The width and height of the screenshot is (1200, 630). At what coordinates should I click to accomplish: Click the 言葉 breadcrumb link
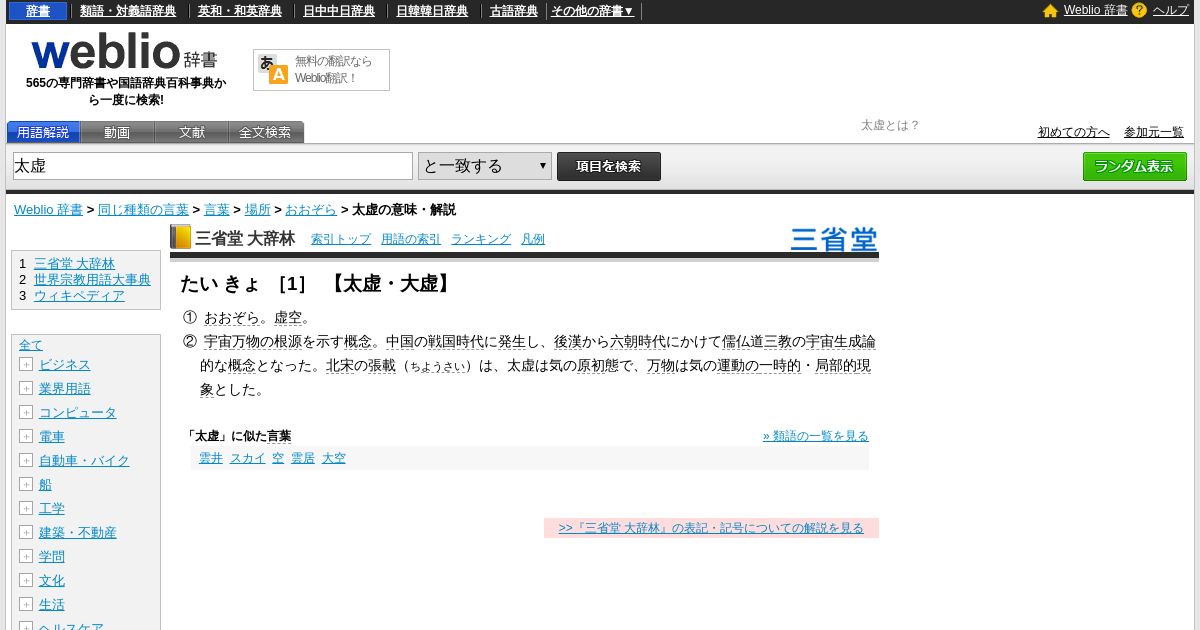point(217,209)
